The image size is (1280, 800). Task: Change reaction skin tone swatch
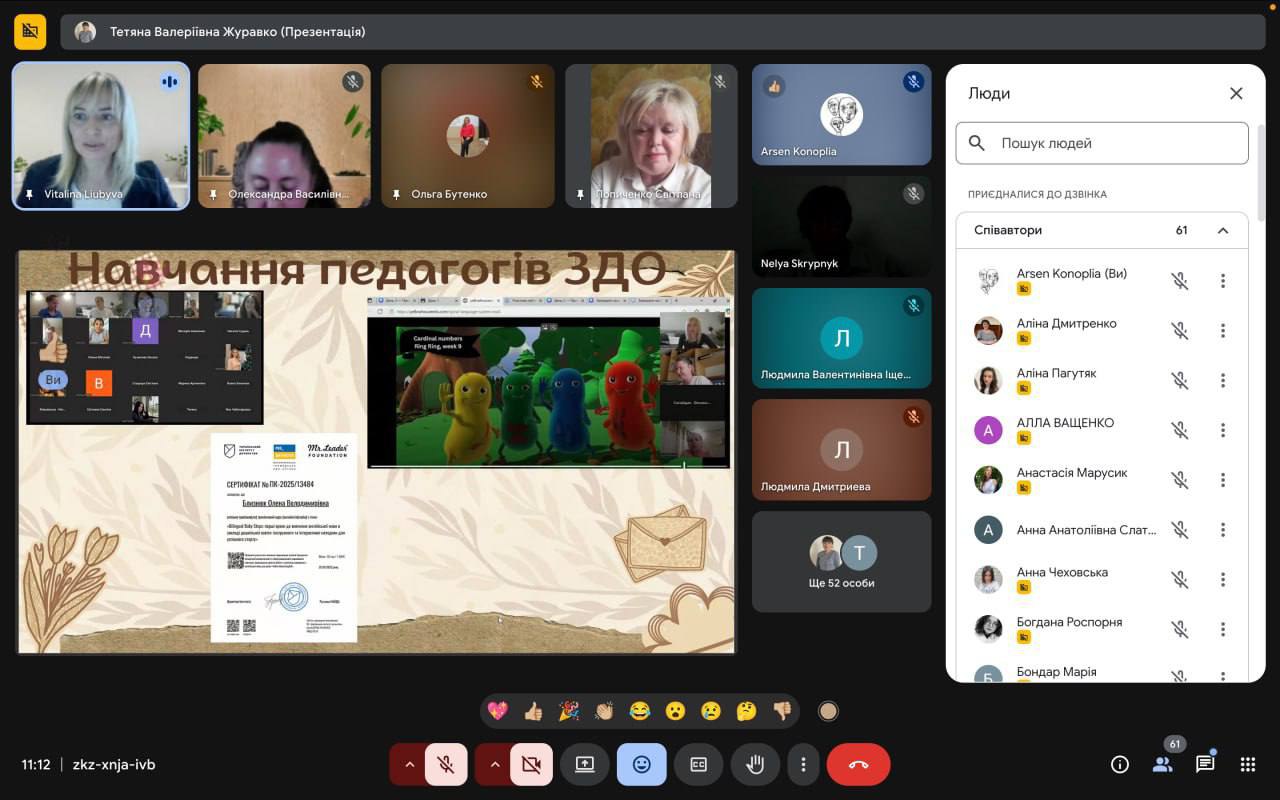[x=828, y=711]
